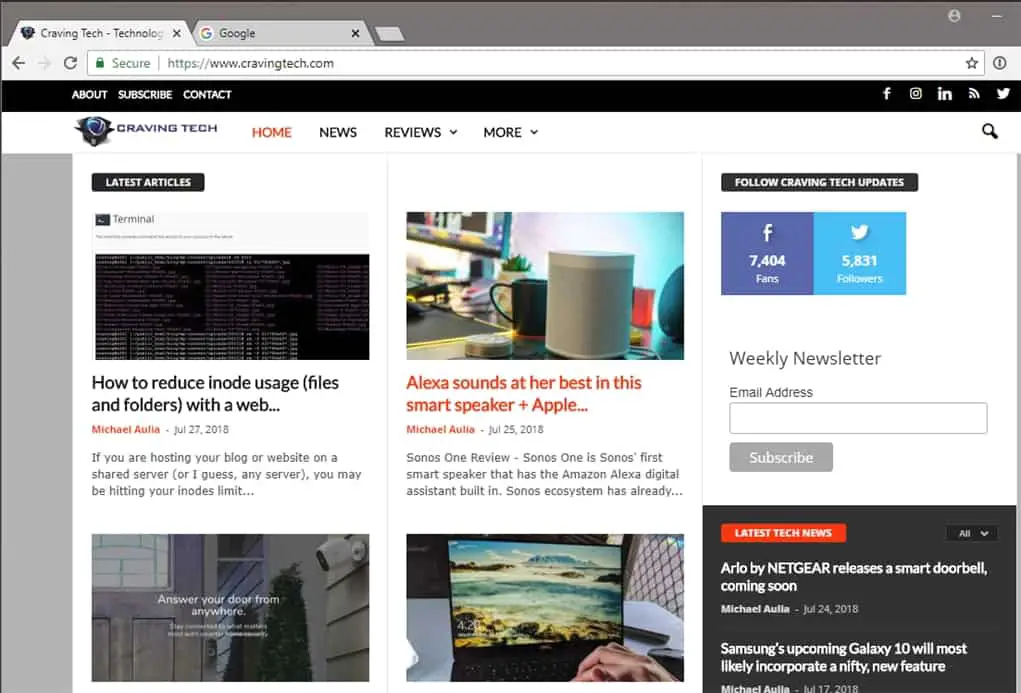Click Michael Aulia under the Arlo headline
The width and height of the screenshot is (1021, 693).
tap(755, 609)
